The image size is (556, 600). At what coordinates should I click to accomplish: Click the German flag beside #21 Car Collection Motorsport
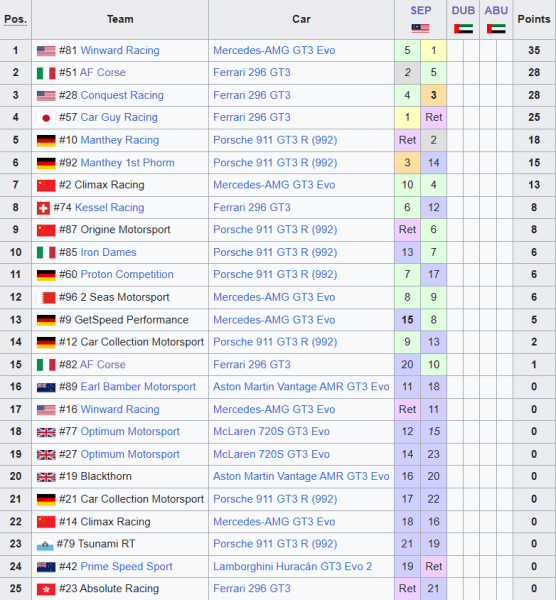46,499
